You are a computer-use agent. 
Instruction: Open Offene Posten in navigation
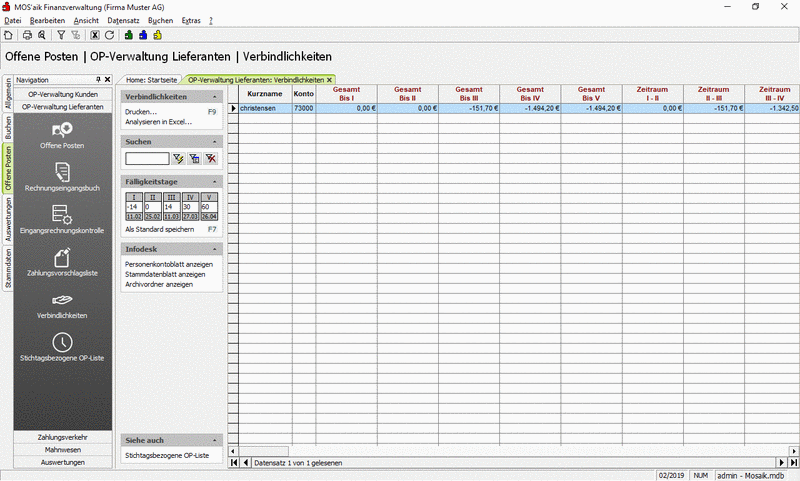[x=62, y=135]
